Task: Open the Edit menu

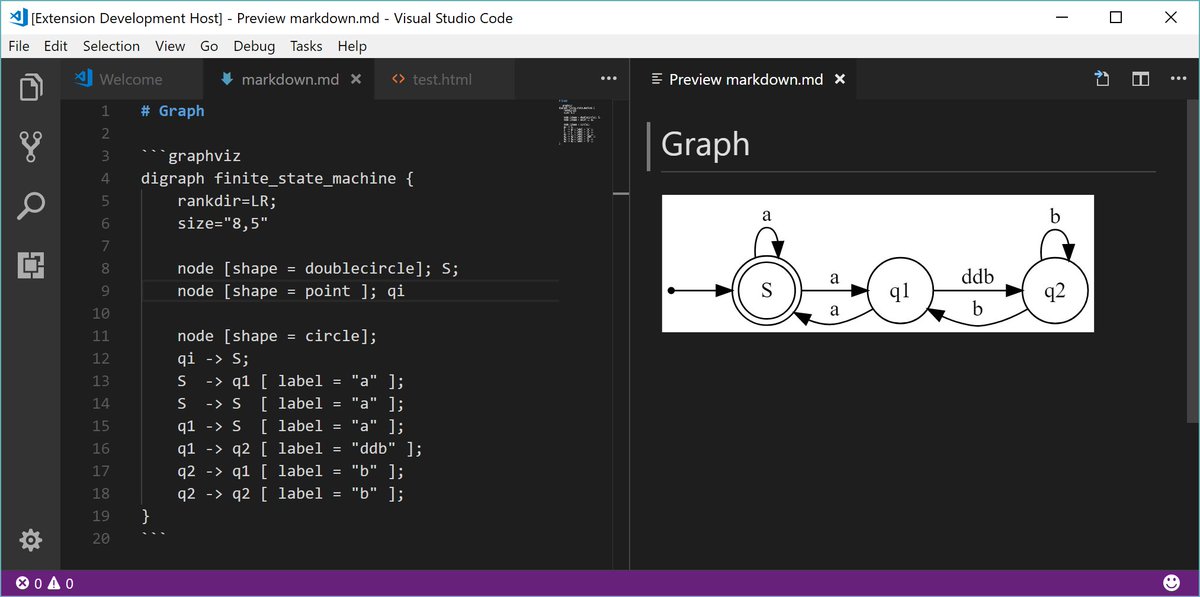Action: pyautogui.click(x=55, y=46)
